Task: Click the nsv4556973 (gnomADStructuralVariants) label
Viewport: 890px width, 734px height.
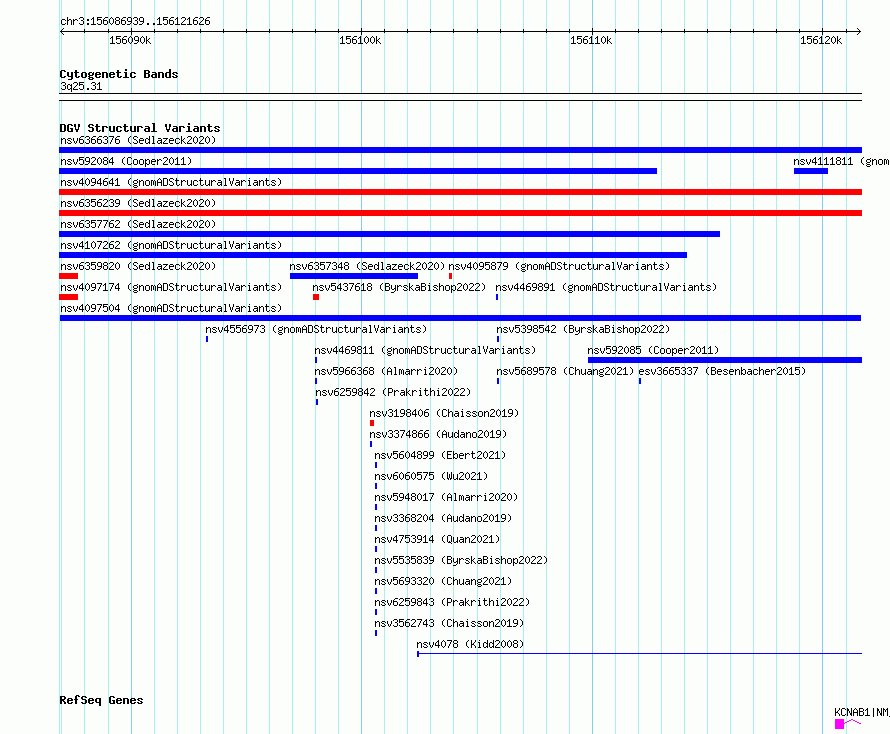Action: tap(316, 329)
